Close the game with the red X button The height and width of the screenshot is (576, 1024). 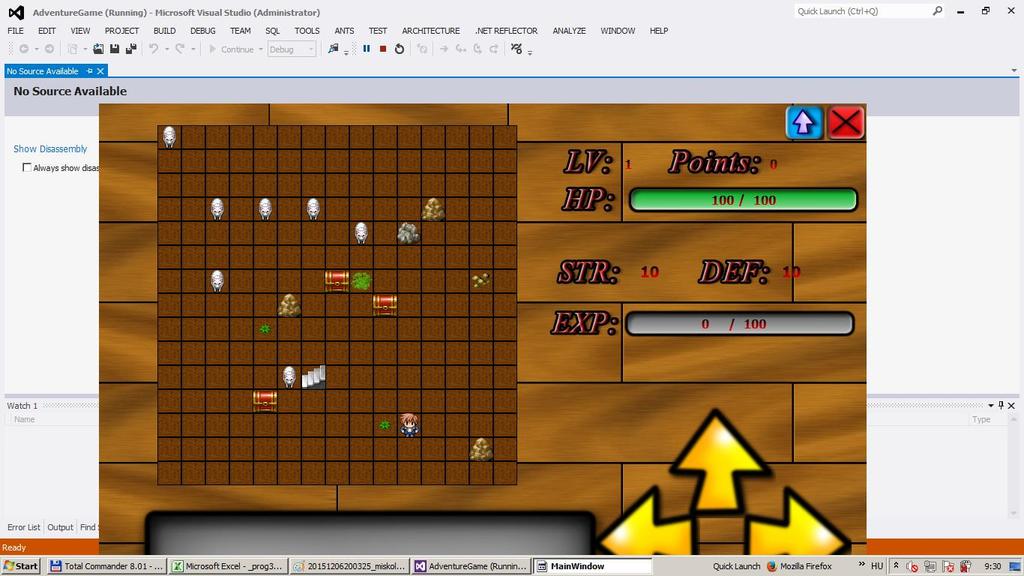(x=846, y=122)
